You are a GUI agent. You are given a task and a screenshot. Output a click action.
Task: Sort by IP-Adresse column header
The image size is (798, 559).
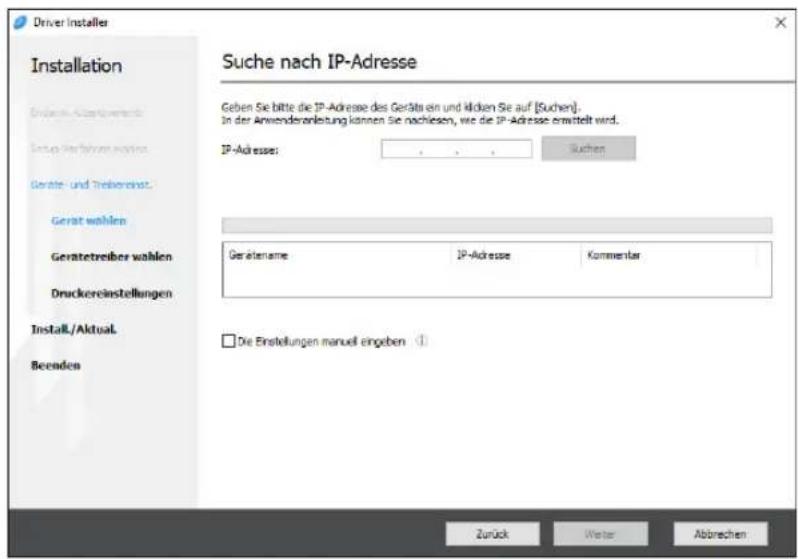[516, 255]
